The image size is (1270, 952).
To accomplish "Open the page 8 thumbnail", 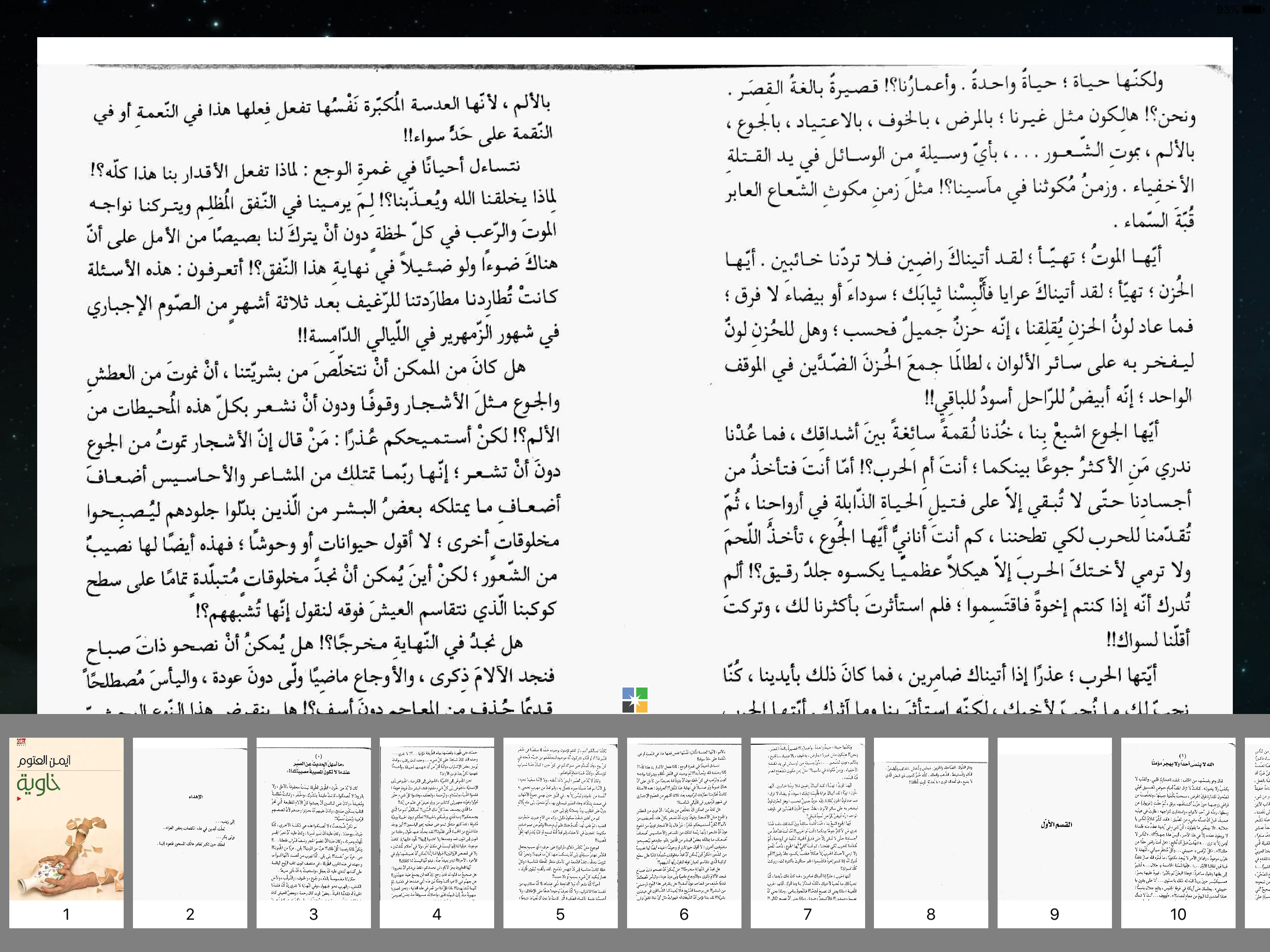I will point(931,832).
